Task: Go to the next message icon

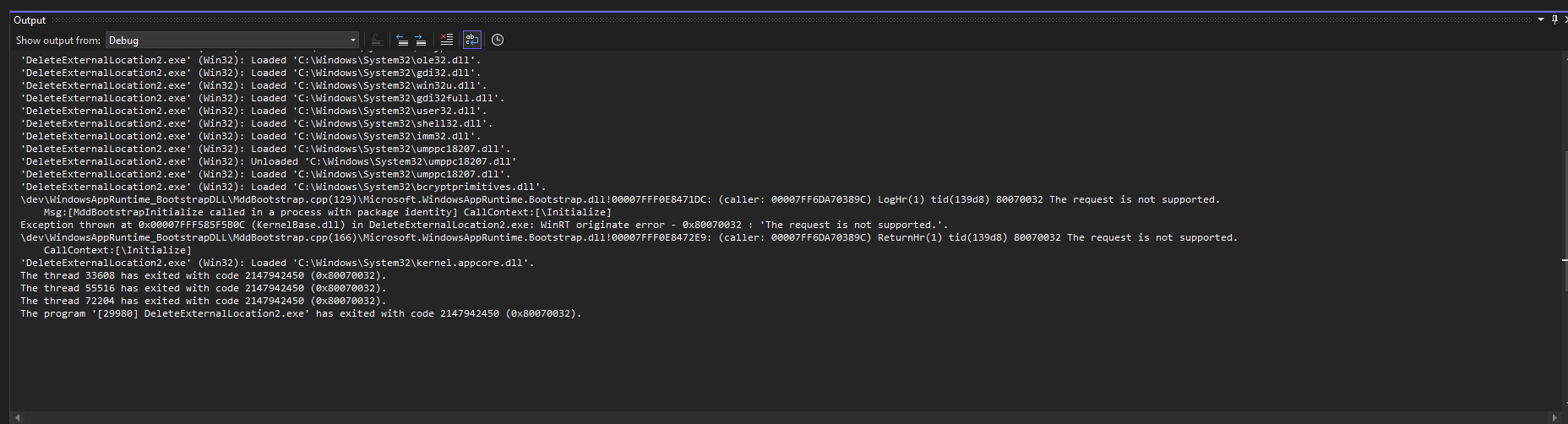Action: pyautogui.click(x=421, y=40)
